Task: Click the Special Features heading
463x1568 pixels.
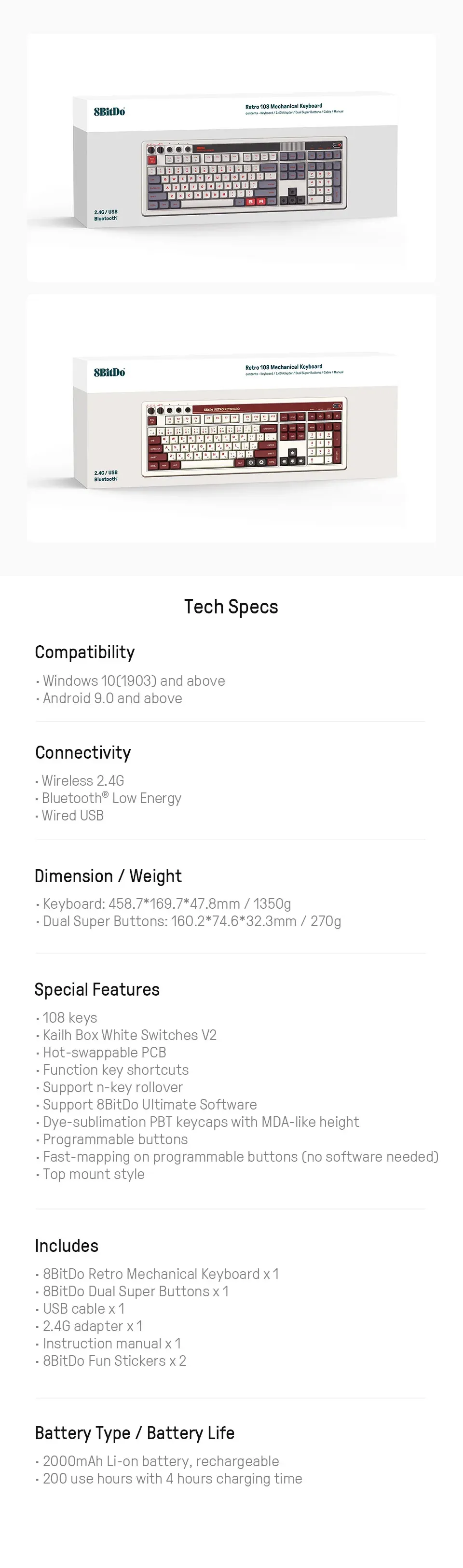Action: click(x=97, y=990)
